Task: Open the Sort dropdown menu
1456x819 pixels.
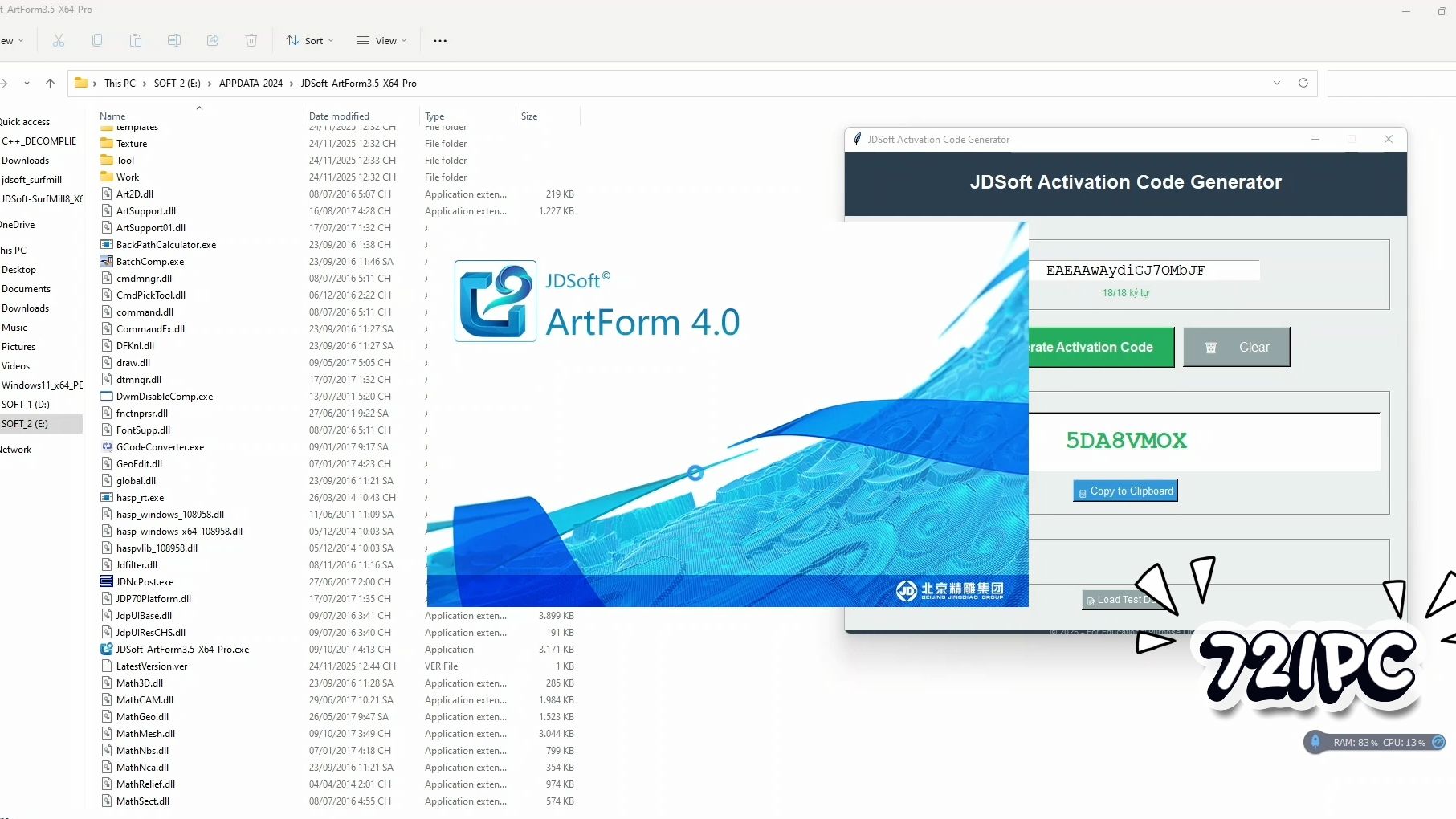Action: (310, 41)
